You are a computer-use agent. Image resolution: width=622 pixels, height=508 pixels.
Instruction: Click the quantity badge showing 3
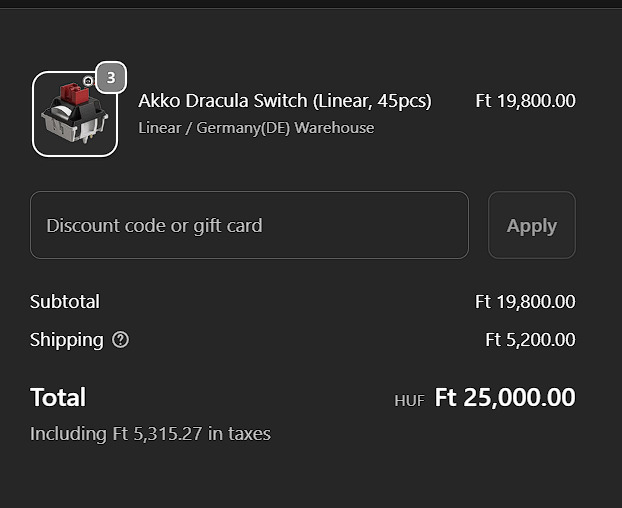[x=111, y=77]
